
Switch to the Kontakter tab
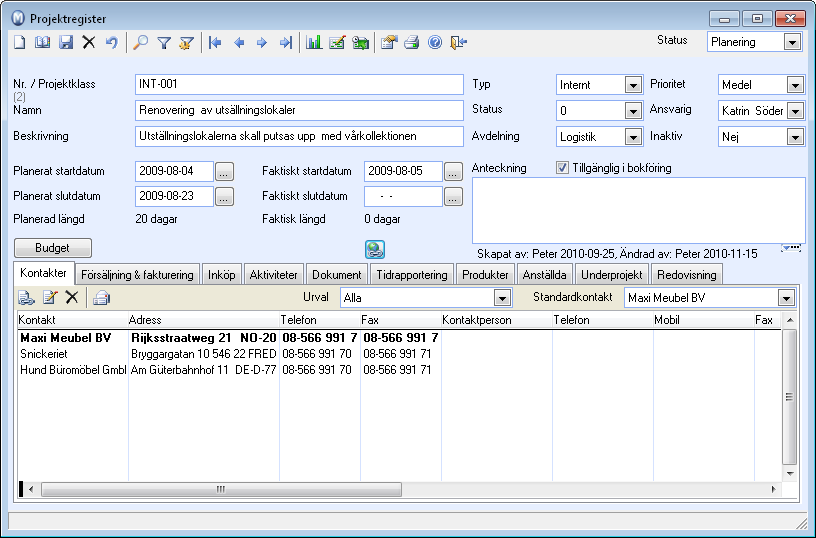(x=44, y=273)
